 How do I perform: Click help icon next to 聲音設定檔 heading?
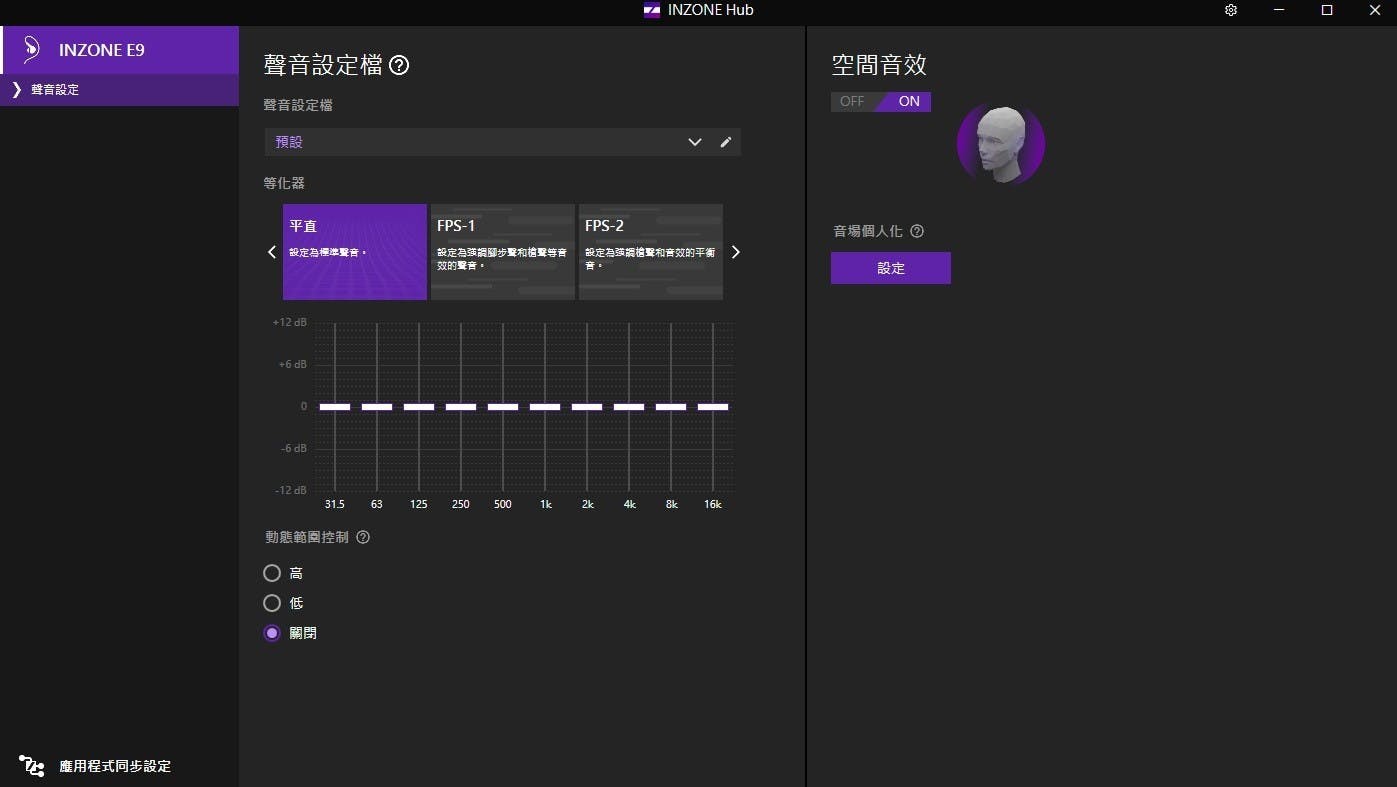coord(399,66)
